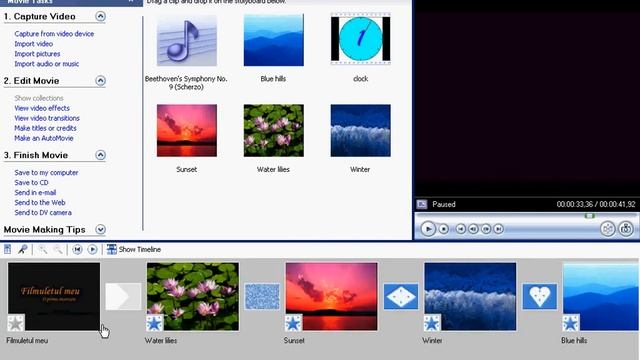Step to previous frame in preview

[x=473, y=229]
